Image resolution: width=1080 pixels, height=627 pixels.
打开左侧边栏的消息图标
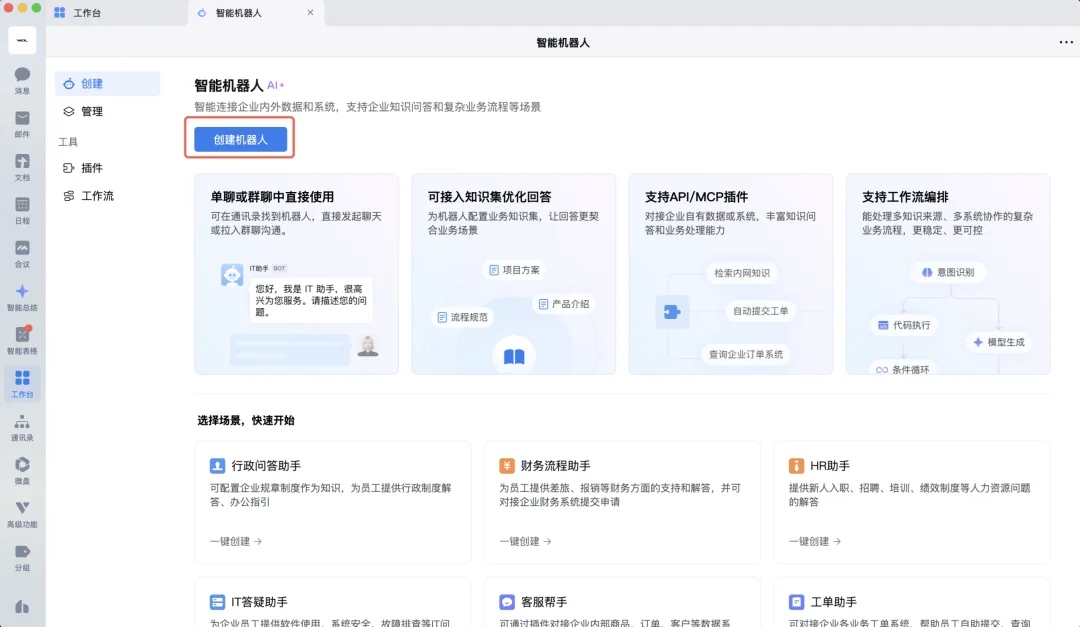(x=22, y=78)
